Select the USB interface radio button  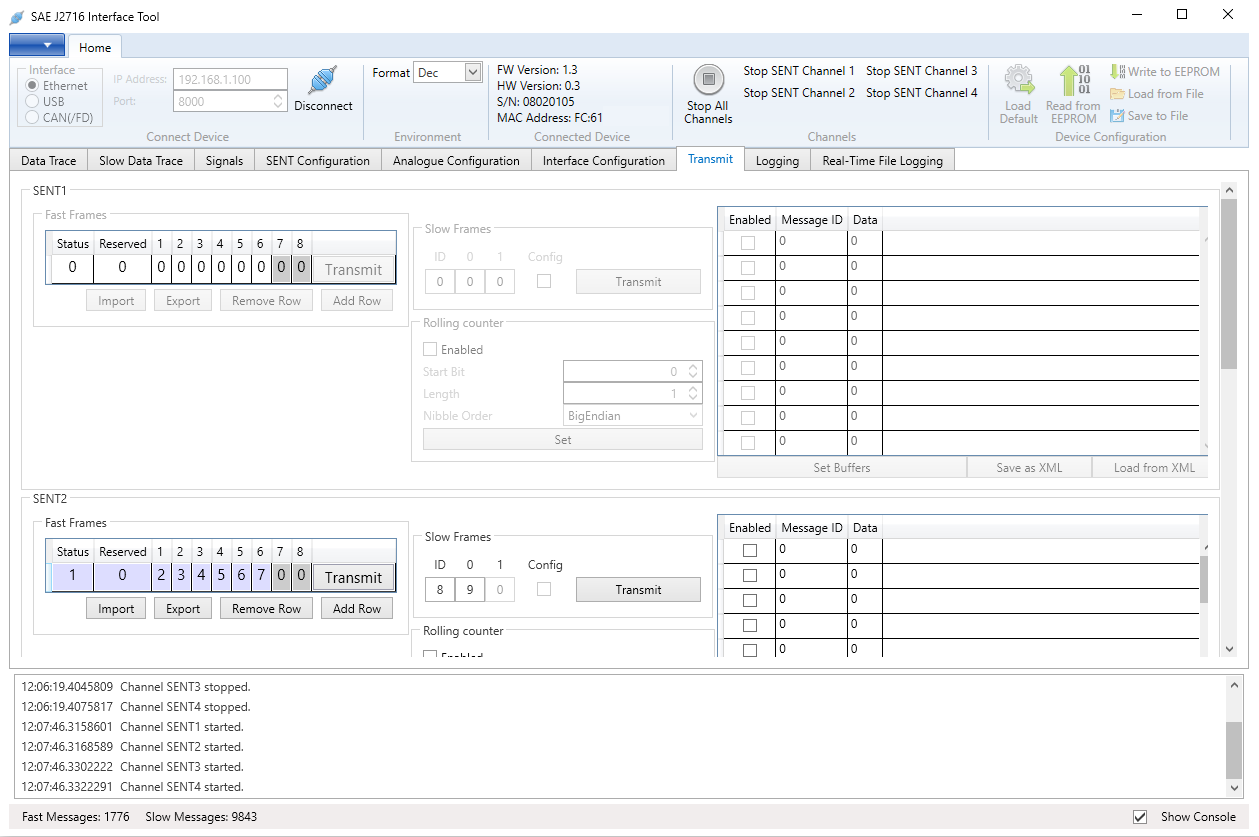[x=33, y=102]
